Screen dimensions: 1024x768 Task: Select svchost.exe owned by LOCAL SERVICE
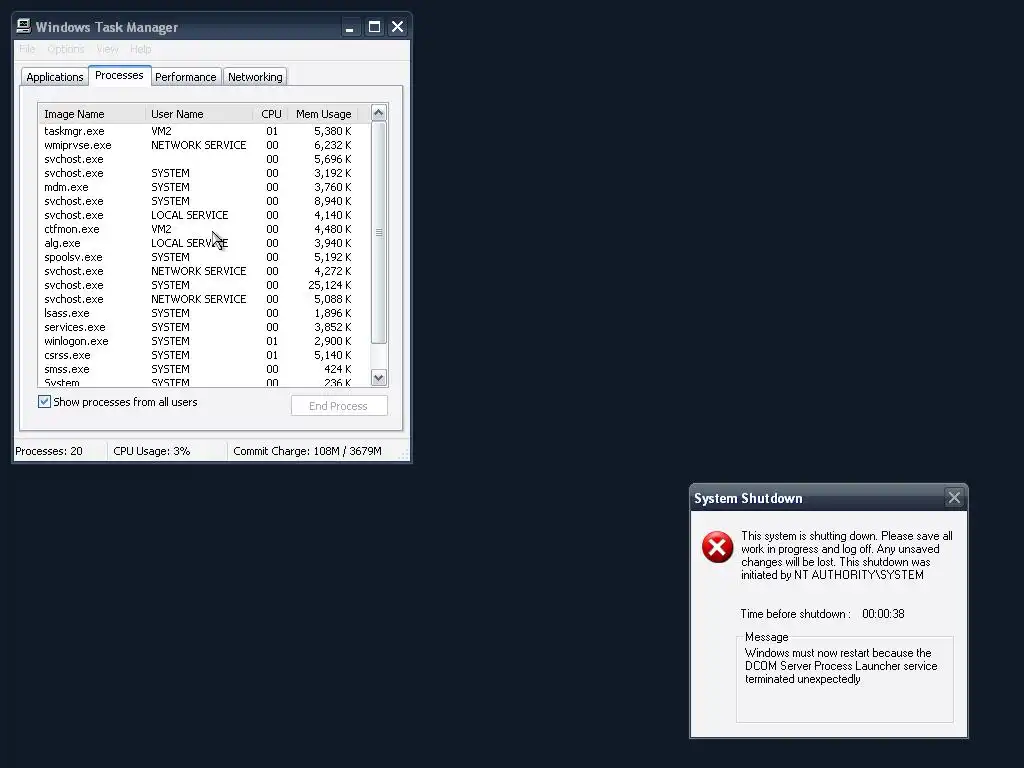click(x=204, y=215)
